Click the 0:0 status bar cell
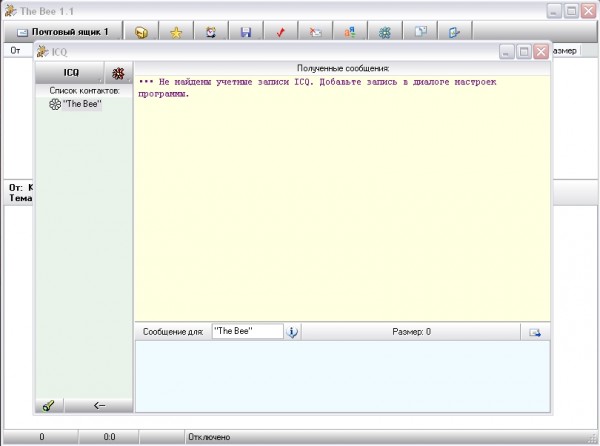This screenshot has width=600, height=446. [109, 437]
